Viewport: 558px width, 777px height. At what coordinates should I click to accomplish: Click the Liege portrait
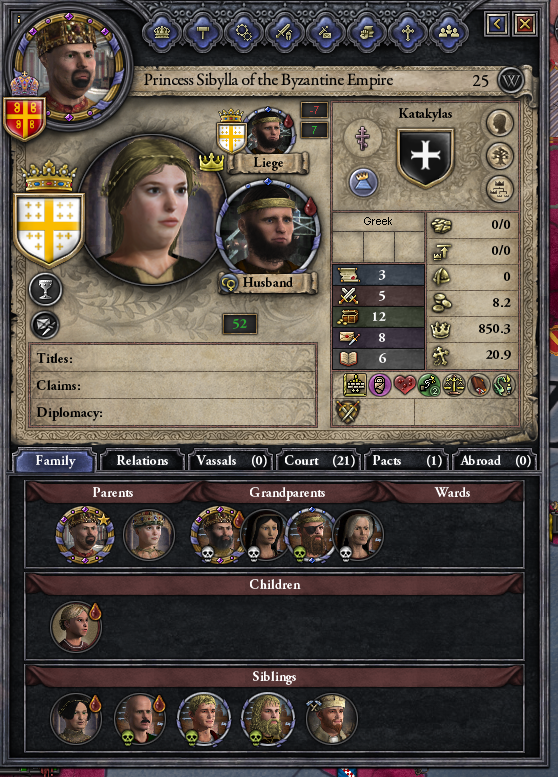click(x=269, y=131)
